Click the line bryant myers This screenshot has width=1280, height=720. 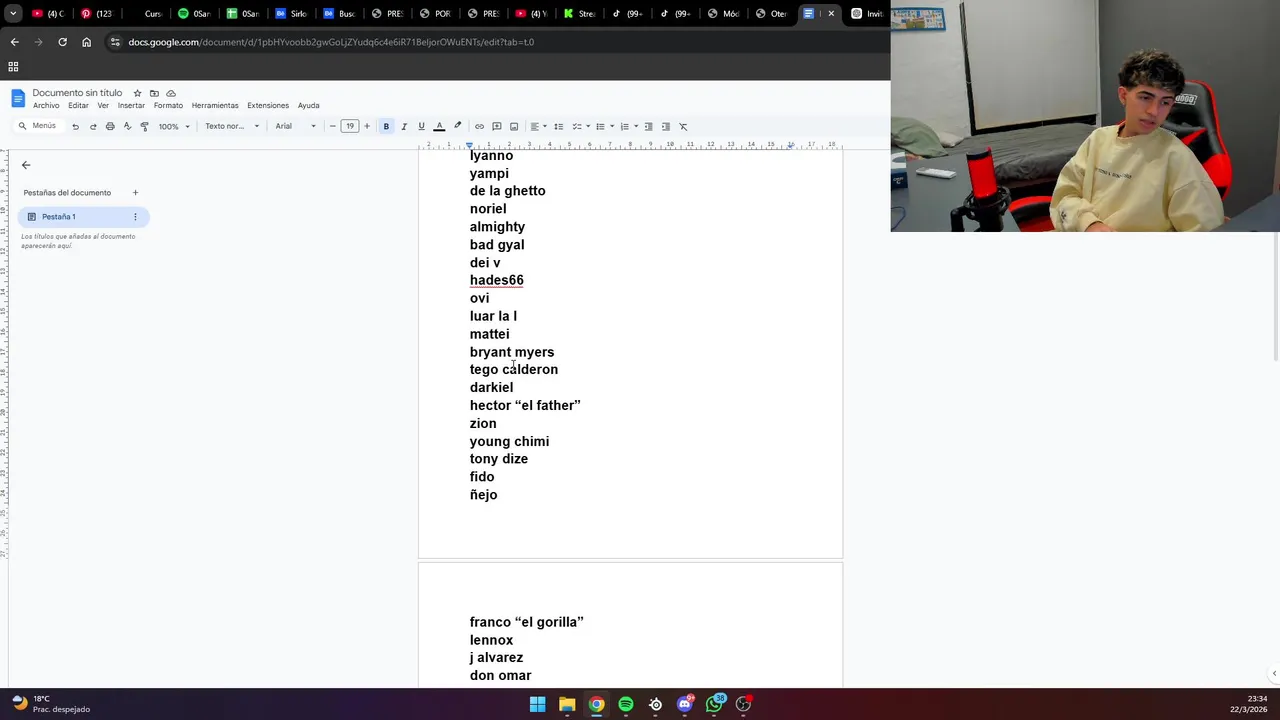[x=512, y=352]
